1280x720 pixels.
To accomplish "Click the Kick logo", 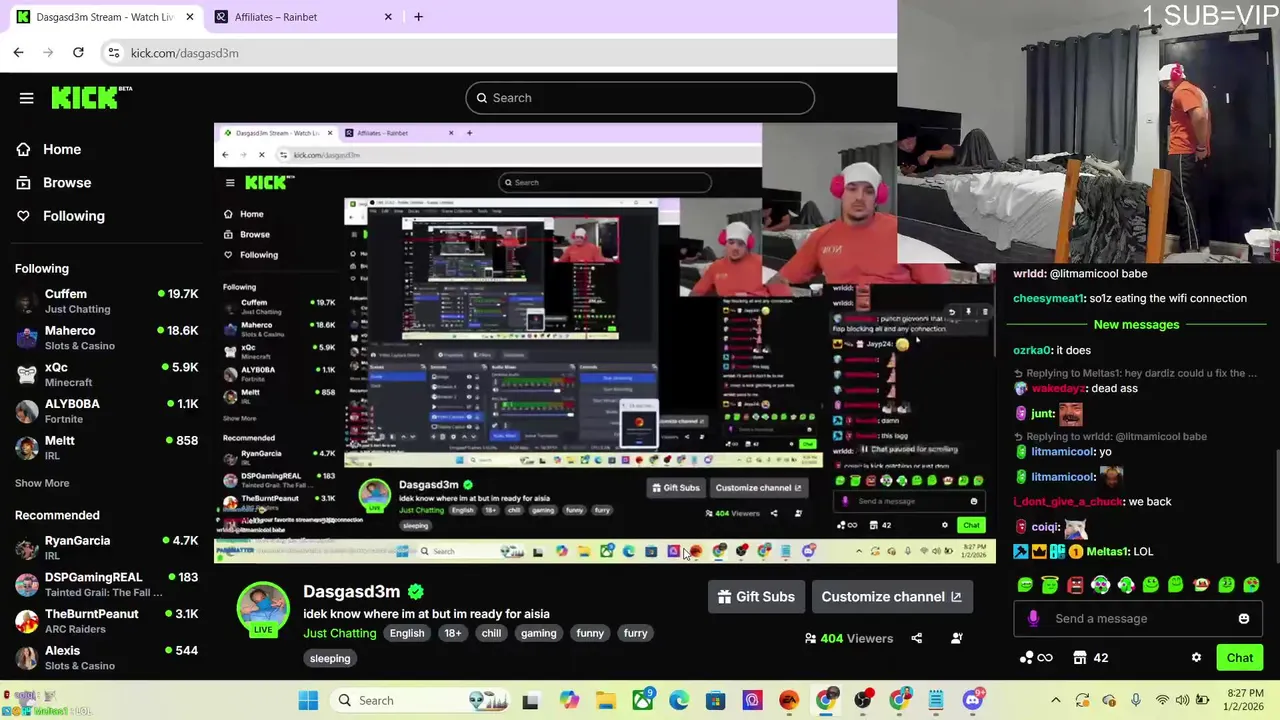I will point(91,97).
